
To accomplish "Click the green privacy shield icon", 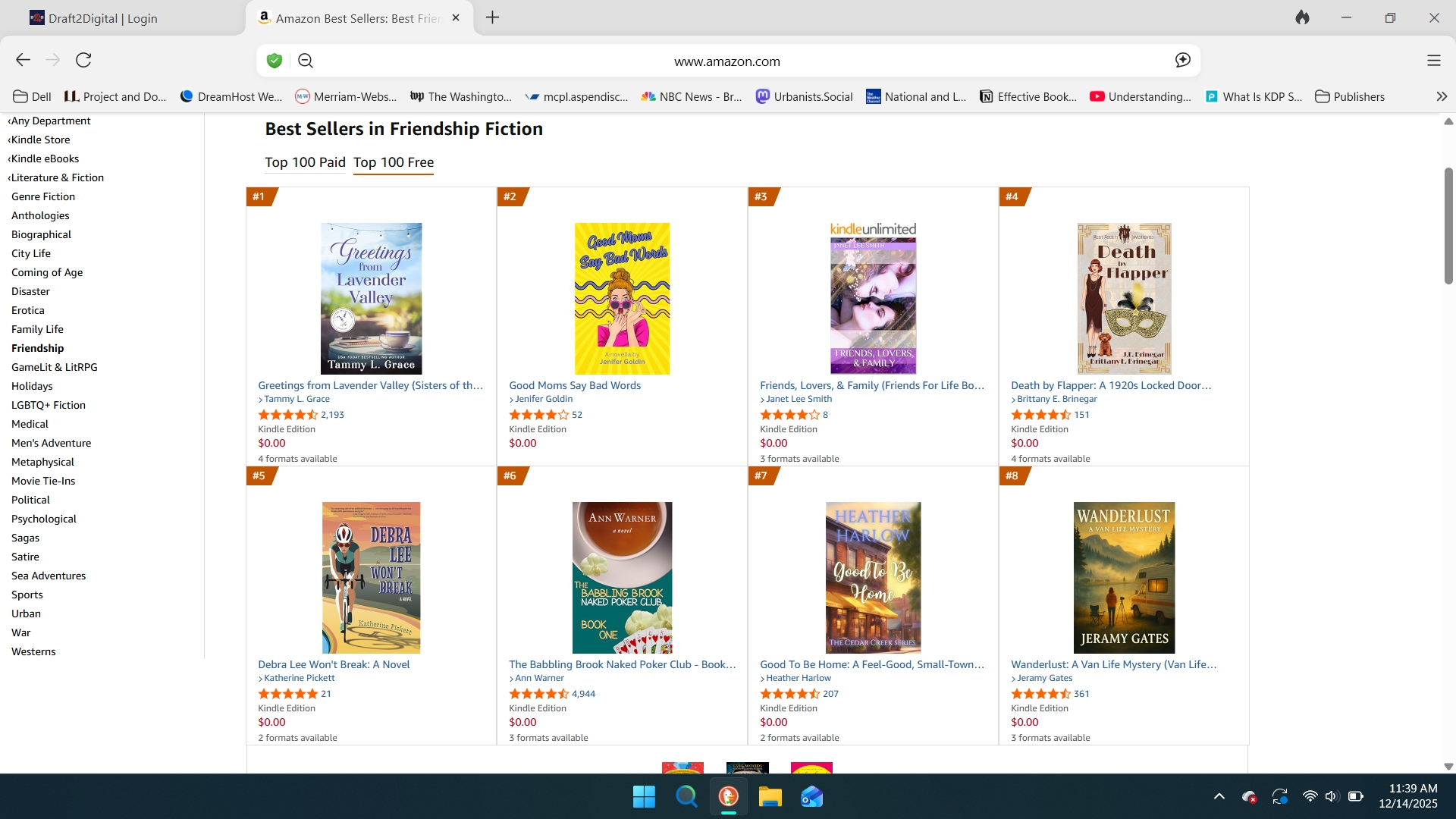I will coord(275,61).
